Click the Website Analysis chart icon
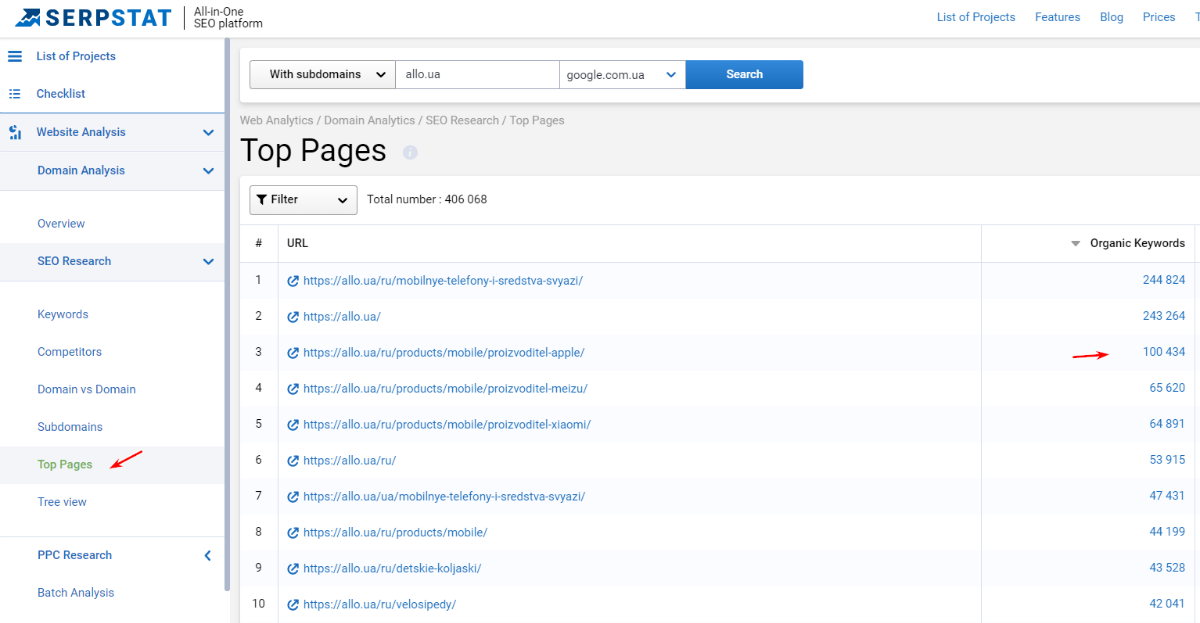The width and height of the screenshot is (1200, 623). (x=15, y=132)
